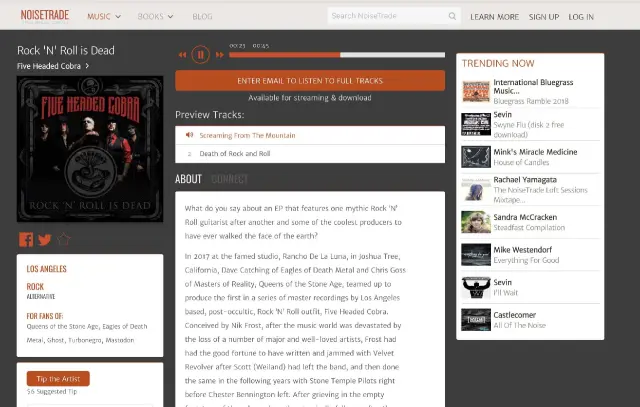Viewport: 640px width, 407px height.
Task: Open the Learn More page
Action: [494, 17]
